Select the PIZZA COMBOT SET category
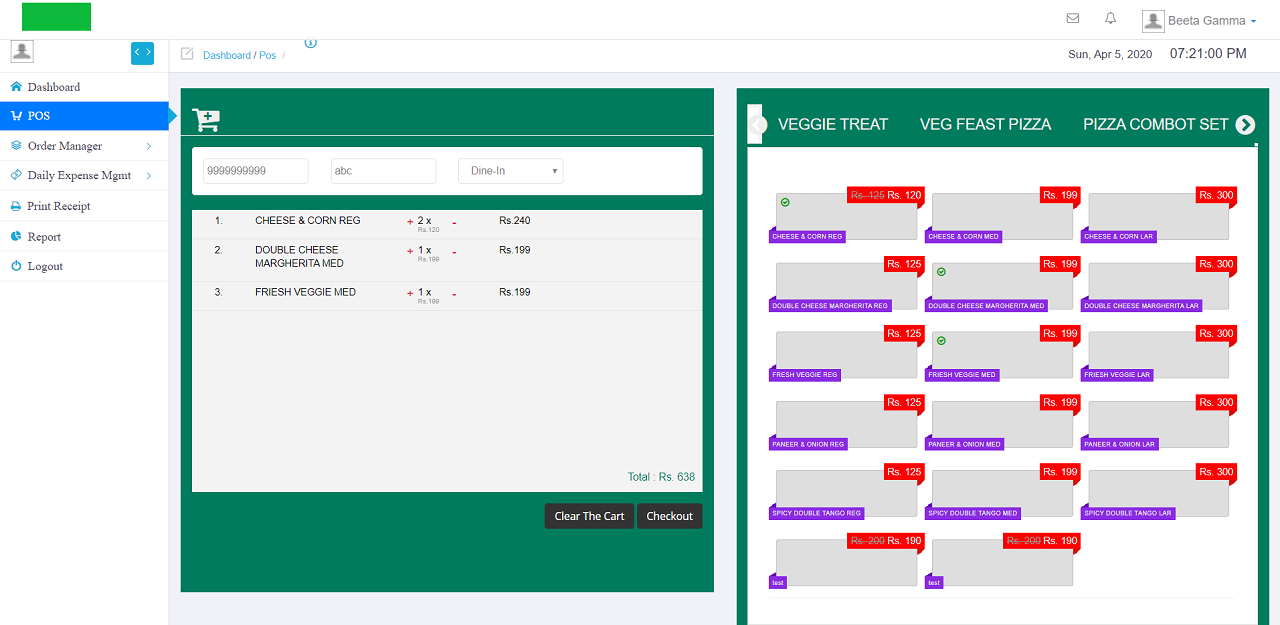 [x=1155, y=124]
